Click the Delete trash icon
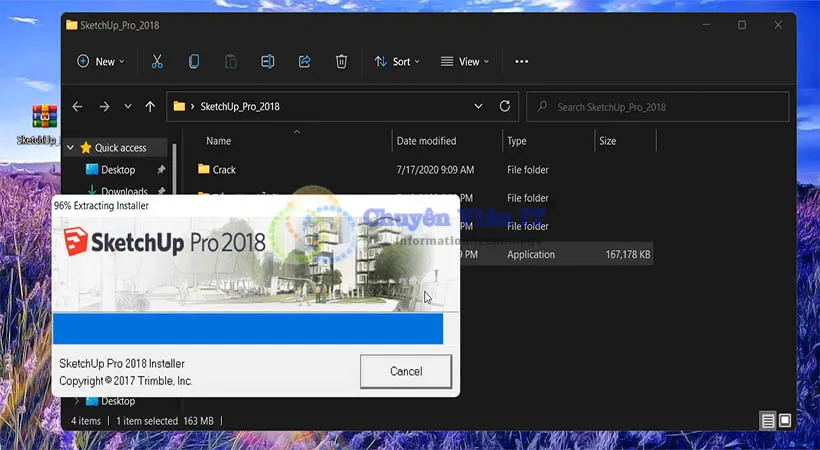The width and height of the screenshot is (820, 450). [x=341, y=62]
